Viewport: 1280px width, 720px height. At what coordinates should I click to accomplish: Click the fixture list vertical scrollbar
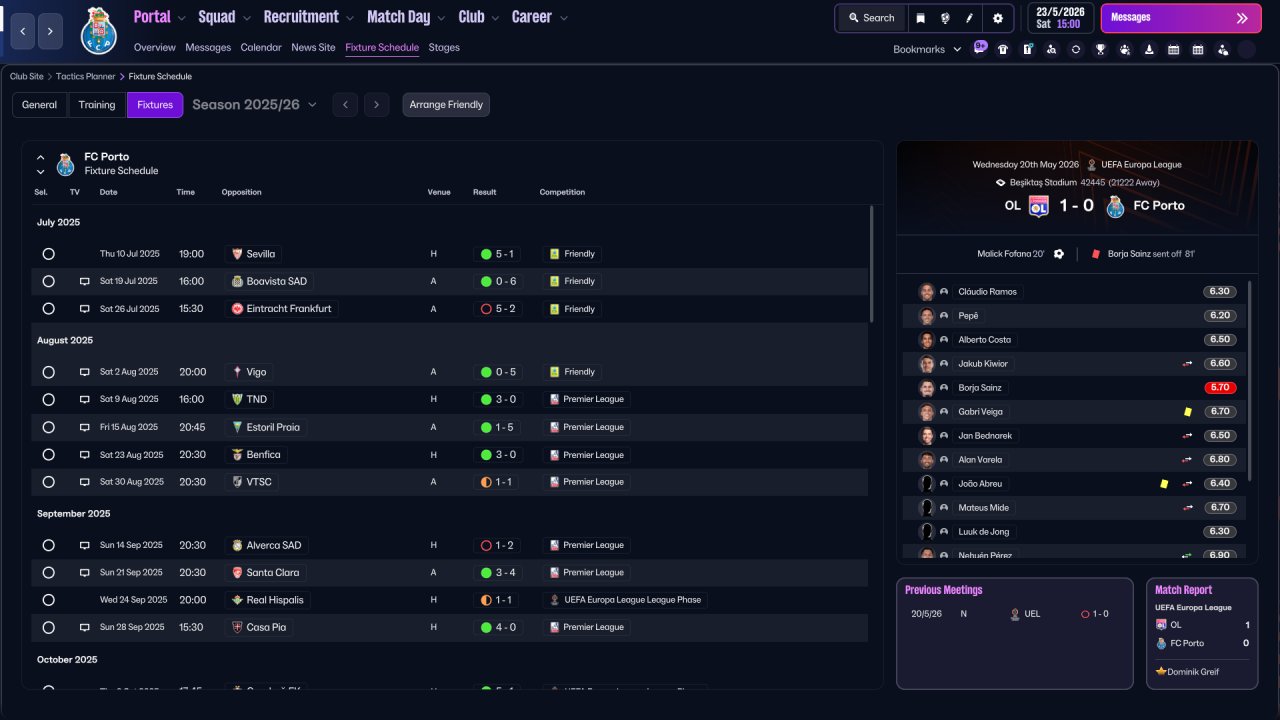pyautogui.click(x=872, y=264)
